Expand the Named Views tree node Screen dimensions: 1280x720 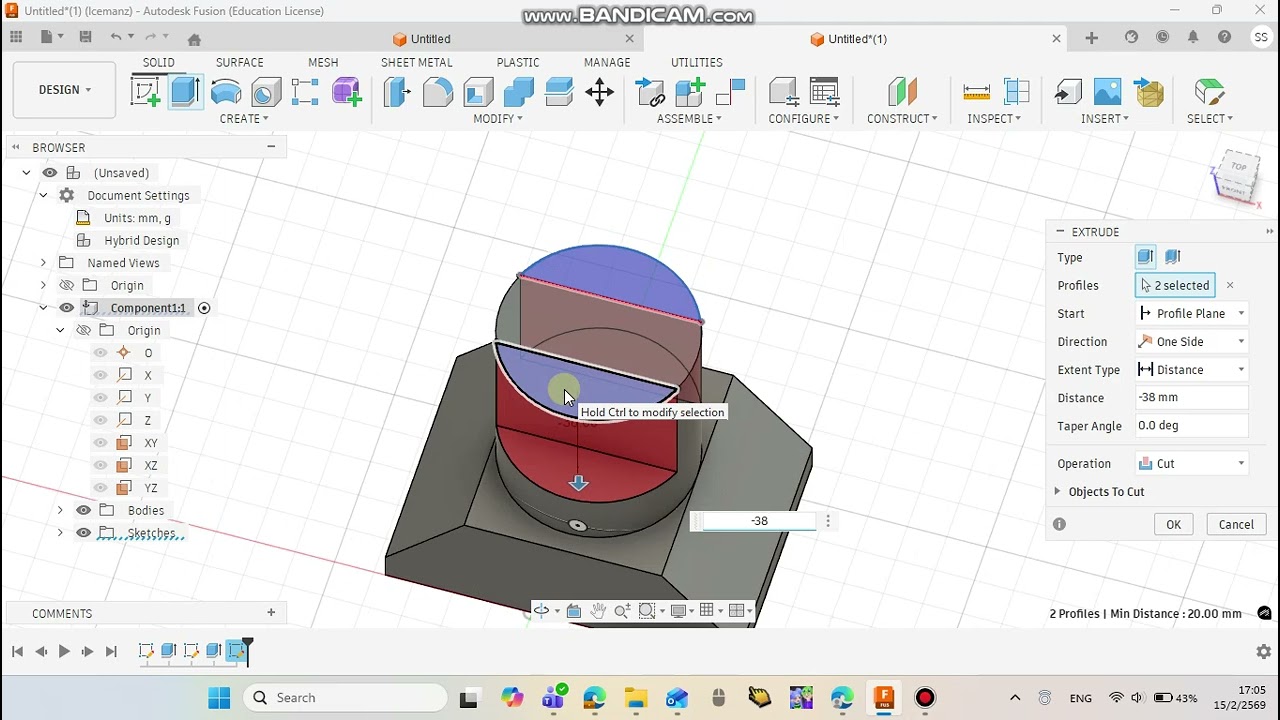(x=43, y=263)
